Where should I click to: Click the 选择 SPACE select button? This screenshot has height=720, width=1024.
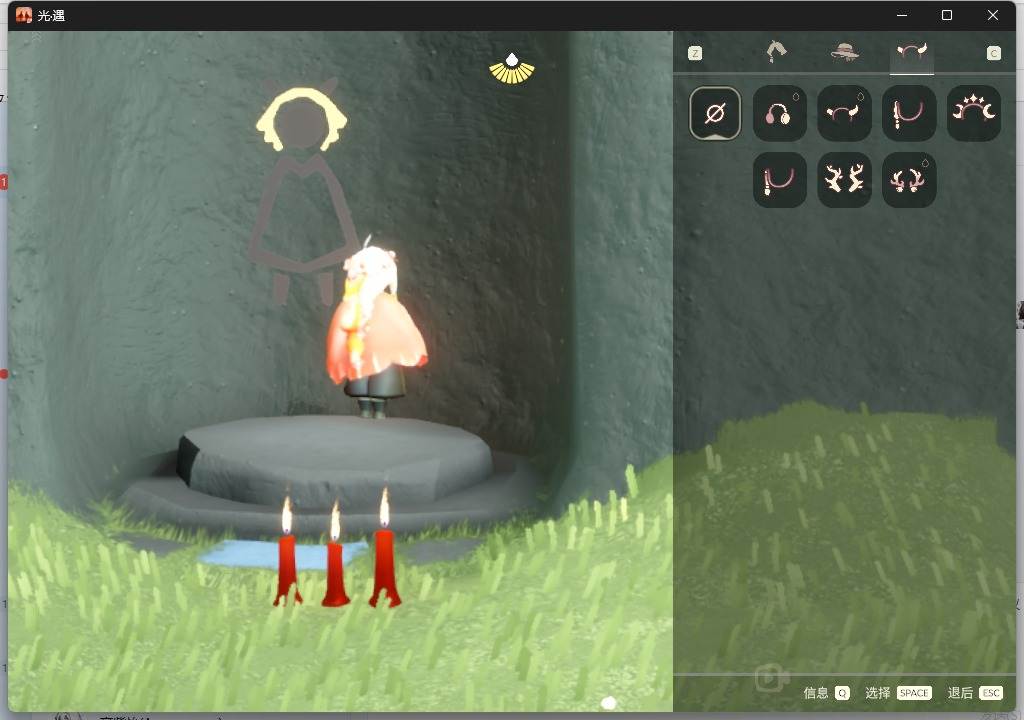(x=898, y=693)
